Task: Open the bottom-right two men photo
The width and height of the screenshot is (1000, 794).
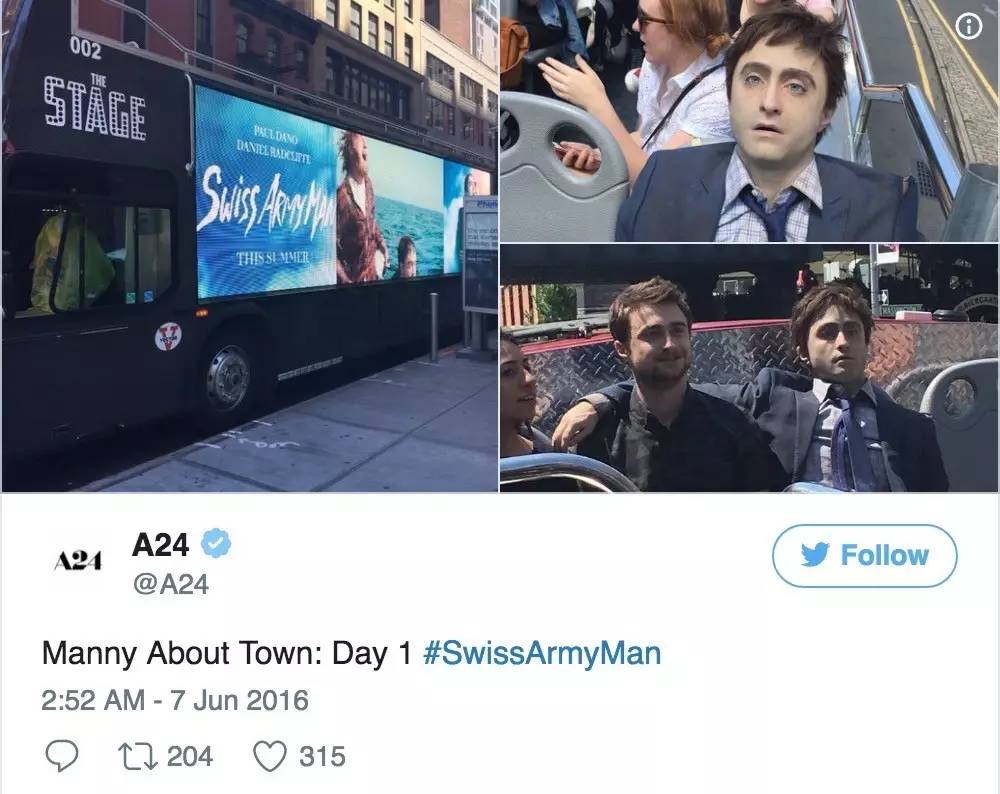Action: (x=749, y=368)
